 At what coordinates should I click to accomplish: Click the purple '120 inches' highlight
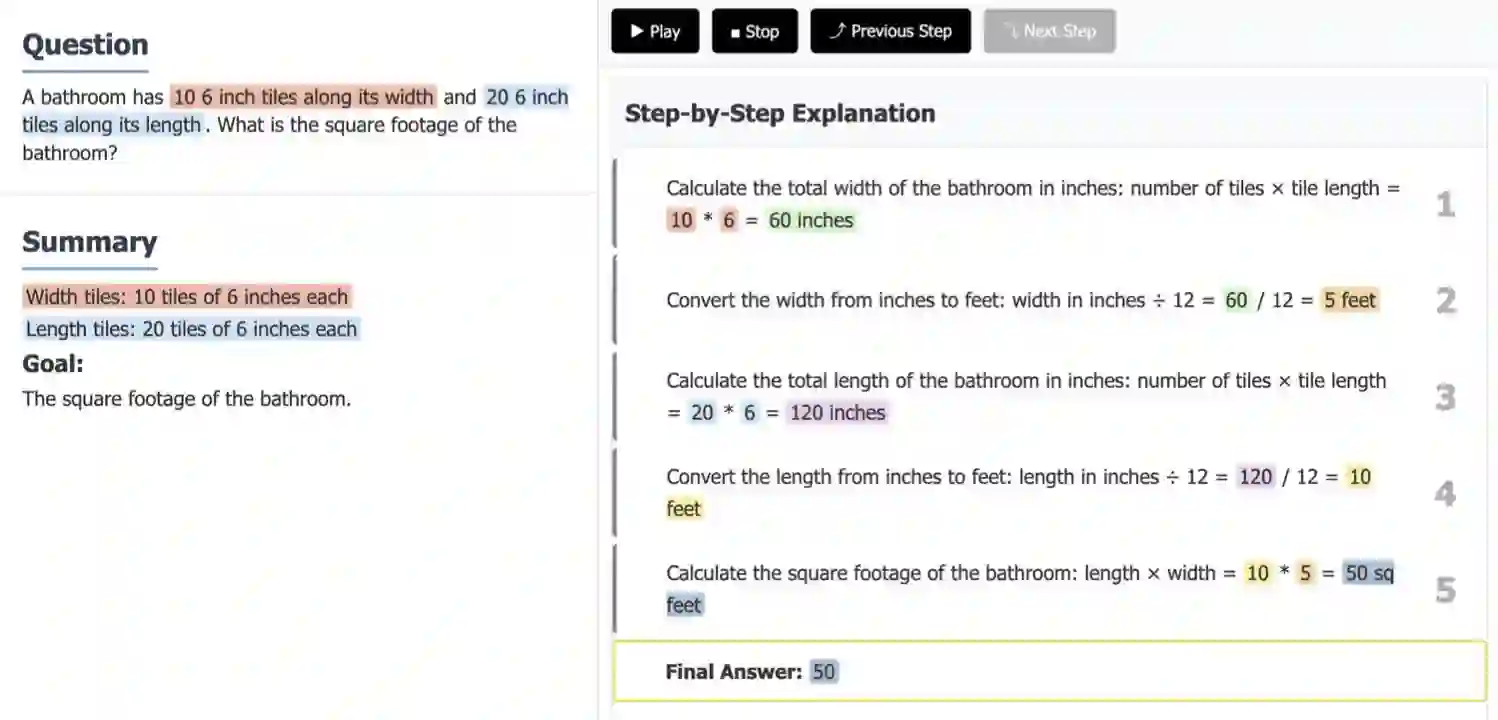pyautogui.click(x=837, y=412)
